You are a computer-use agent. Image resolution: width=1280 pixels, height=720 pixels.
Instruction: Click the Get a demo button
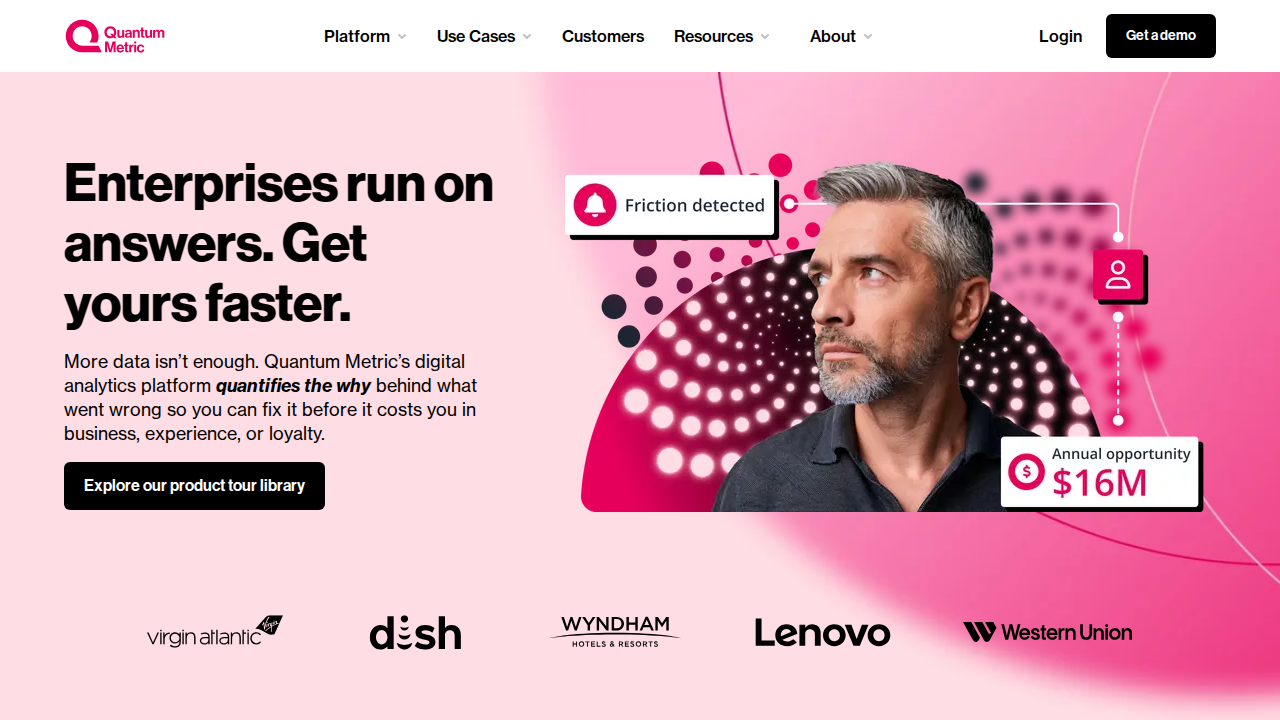(x=1161, y=36)
